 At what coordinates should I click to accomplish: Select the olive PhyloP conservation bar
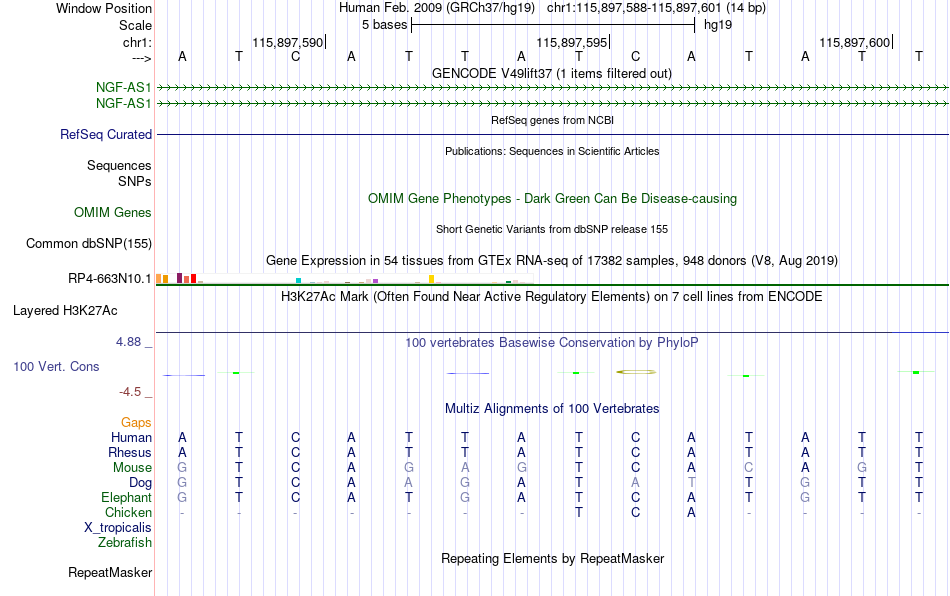click(636, 372)
